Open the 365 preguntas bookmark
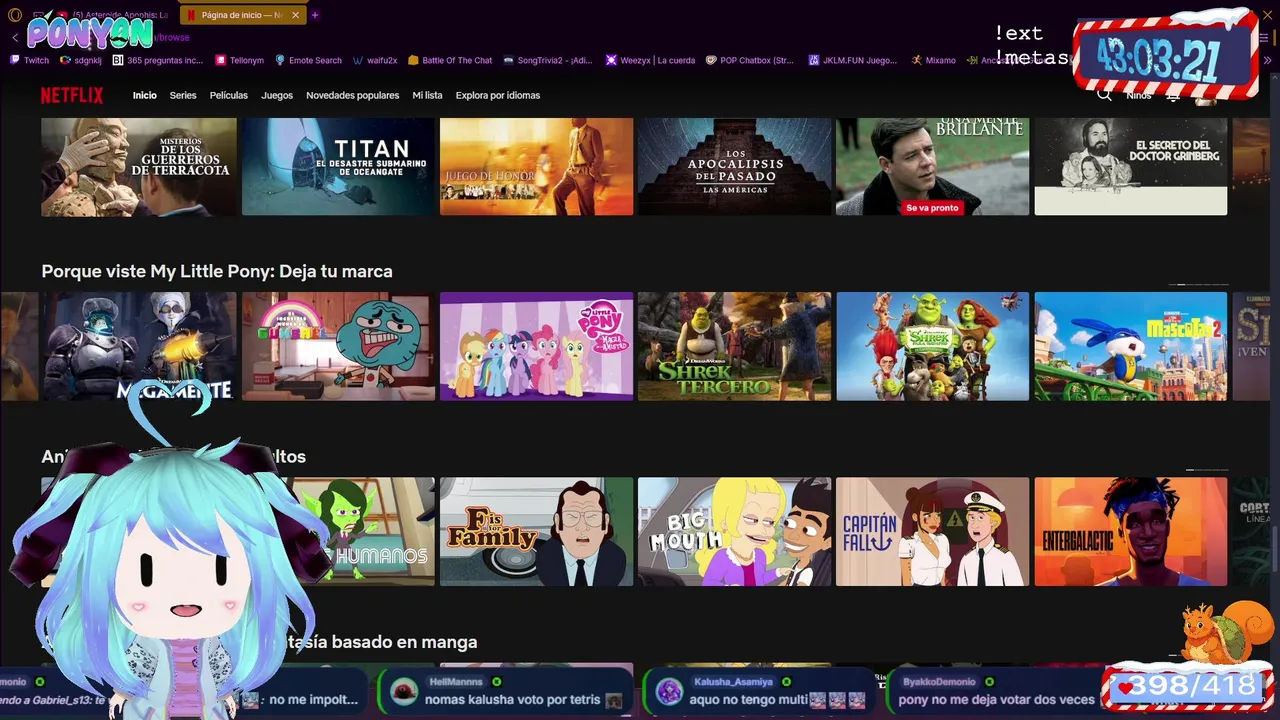The height and width of the screenshot is (720, 1280). (x=158, y=60)
